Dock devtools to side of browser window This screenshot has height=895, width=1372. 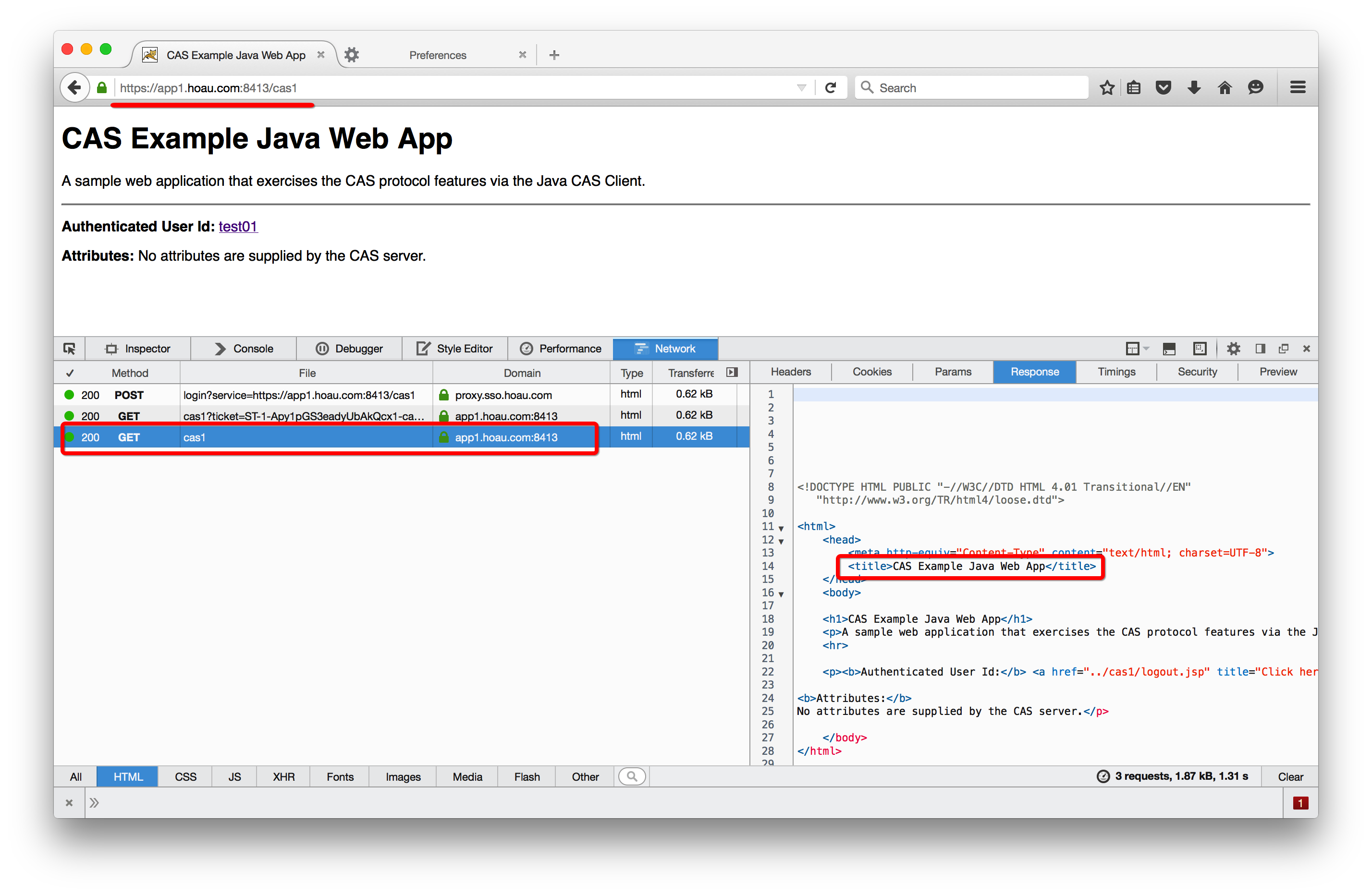1260,349
